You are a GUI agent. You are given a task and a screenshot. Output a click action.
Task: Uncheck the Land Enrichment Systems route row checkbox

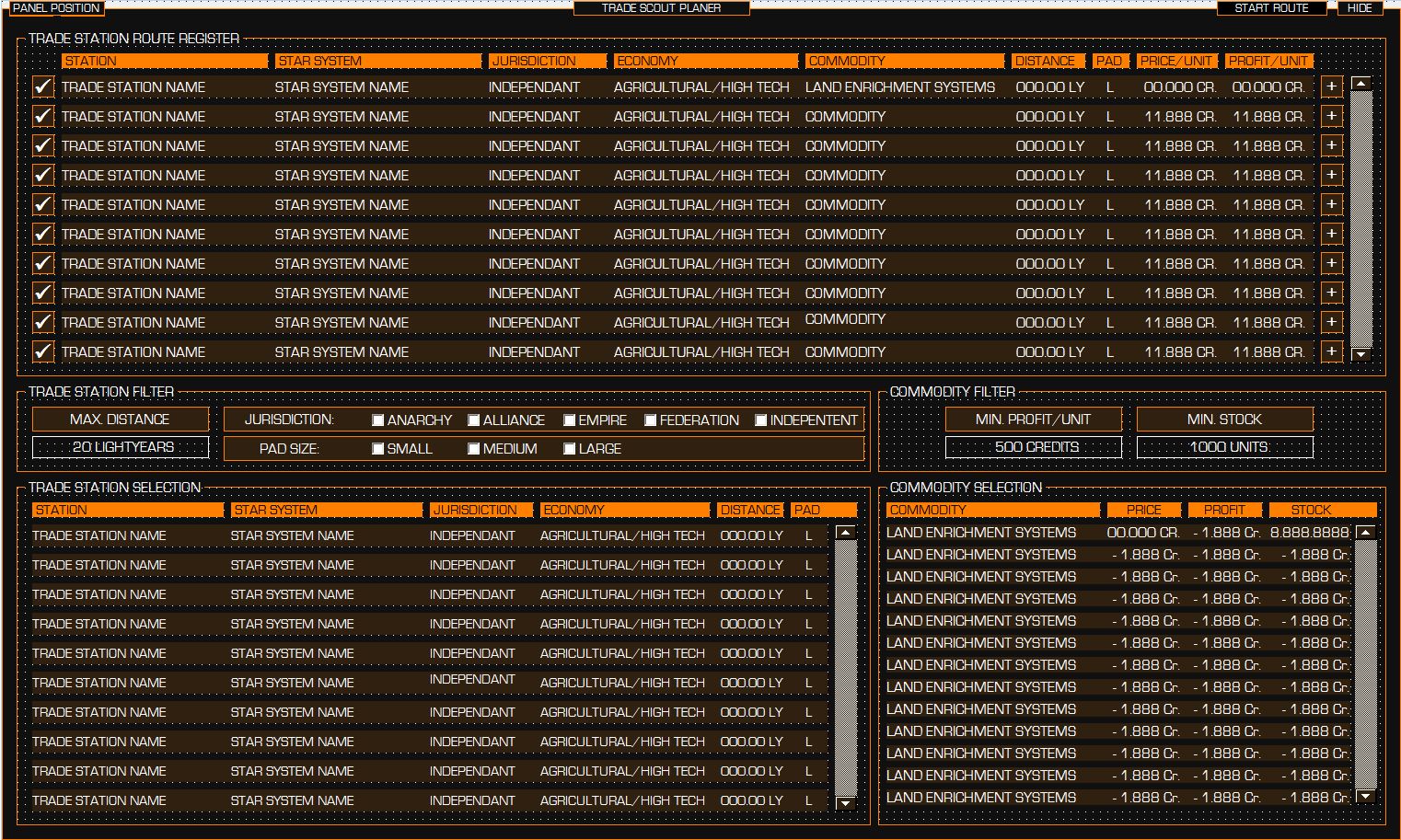(x=42, y=86)
